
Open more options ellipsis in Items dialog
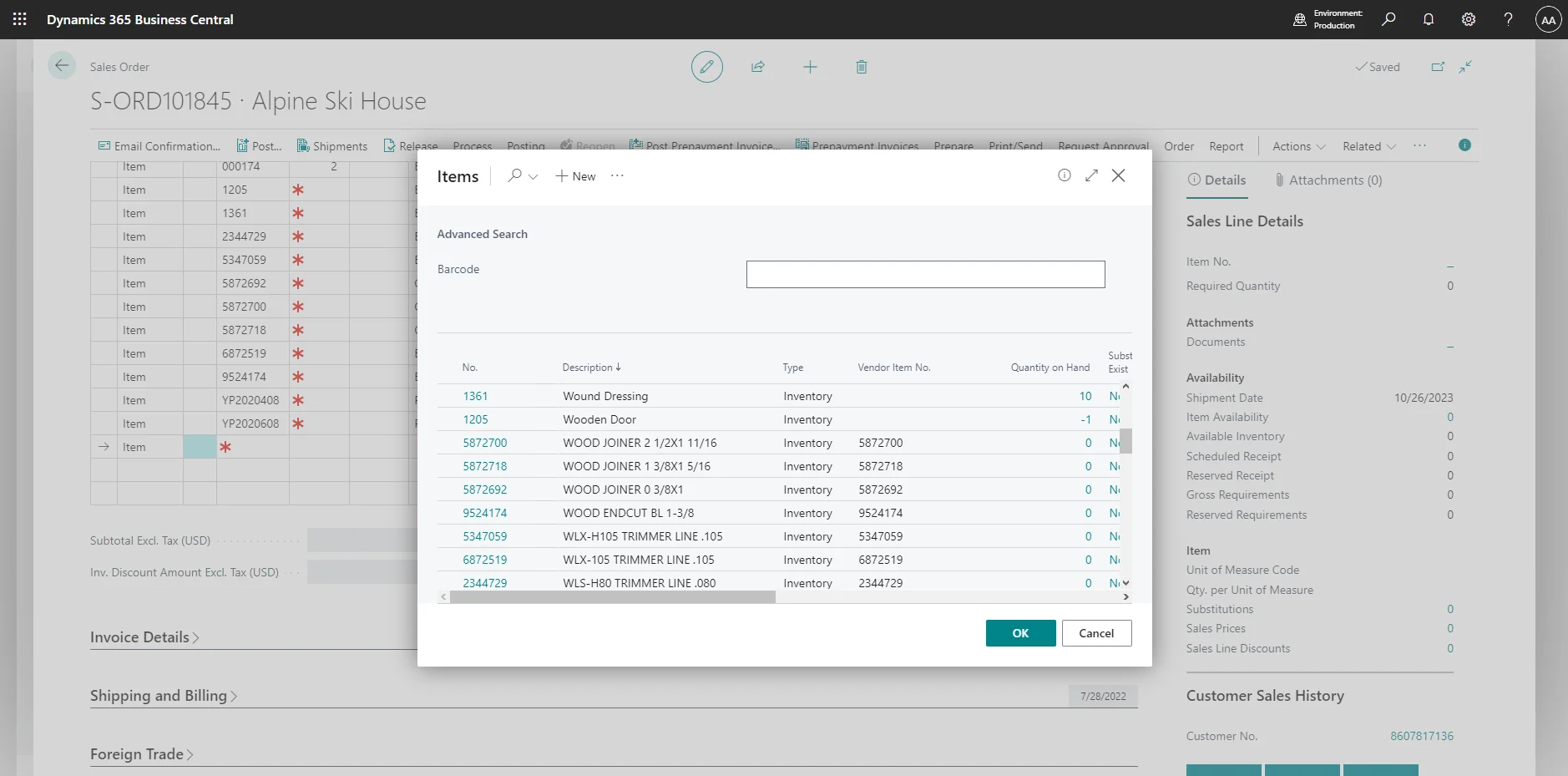click(617, 176)
